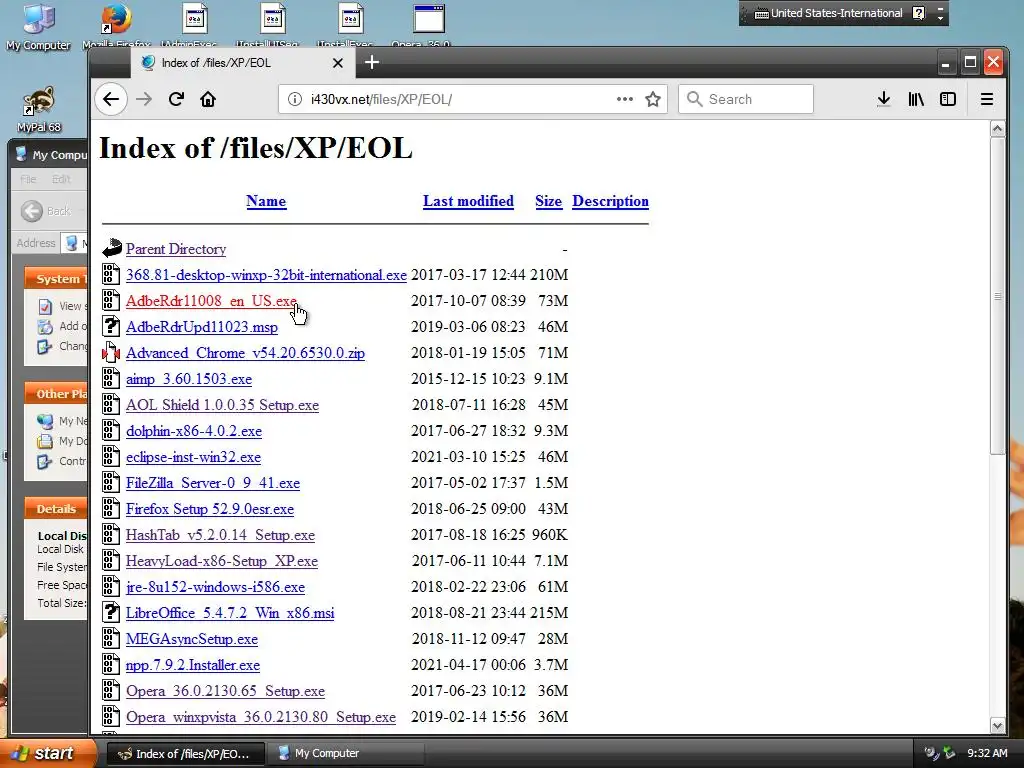The height and width of the screenshot is (768, 1024).
Task: Open language bar United States-International selector
Action: [829, 13]
